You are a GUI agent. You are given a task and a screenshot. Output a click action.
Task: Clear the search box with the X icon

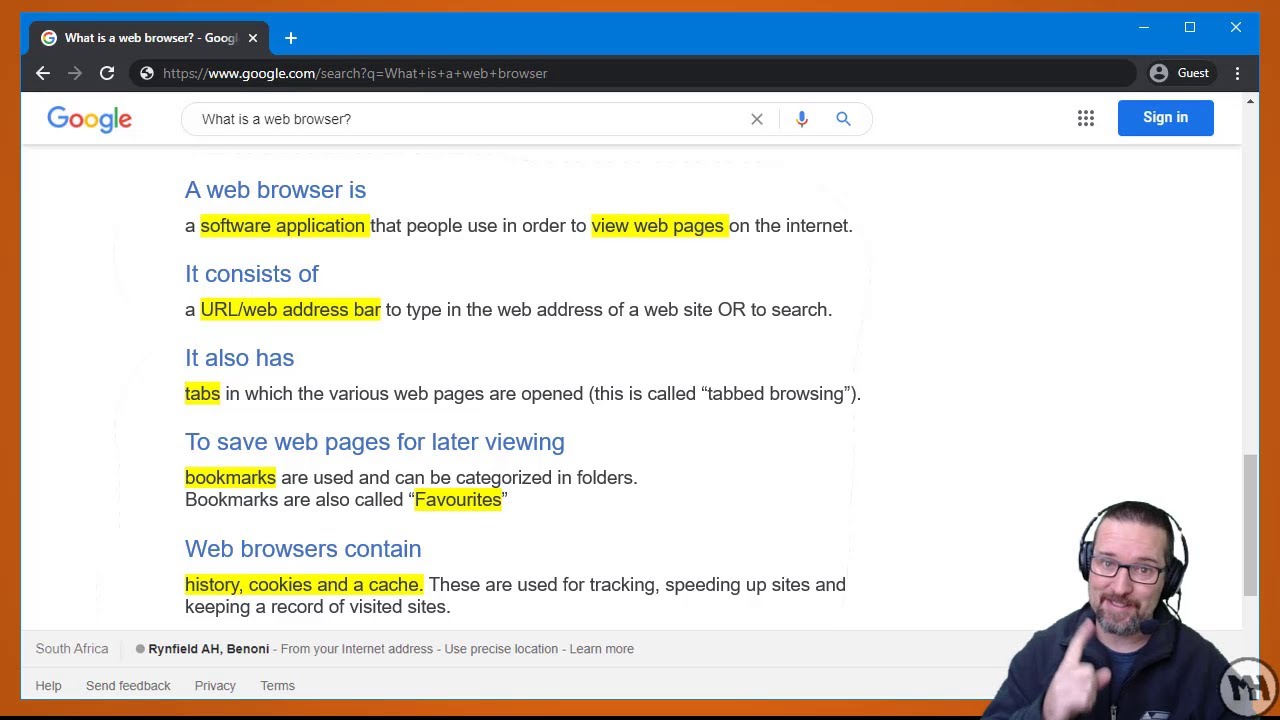[757, 119]
